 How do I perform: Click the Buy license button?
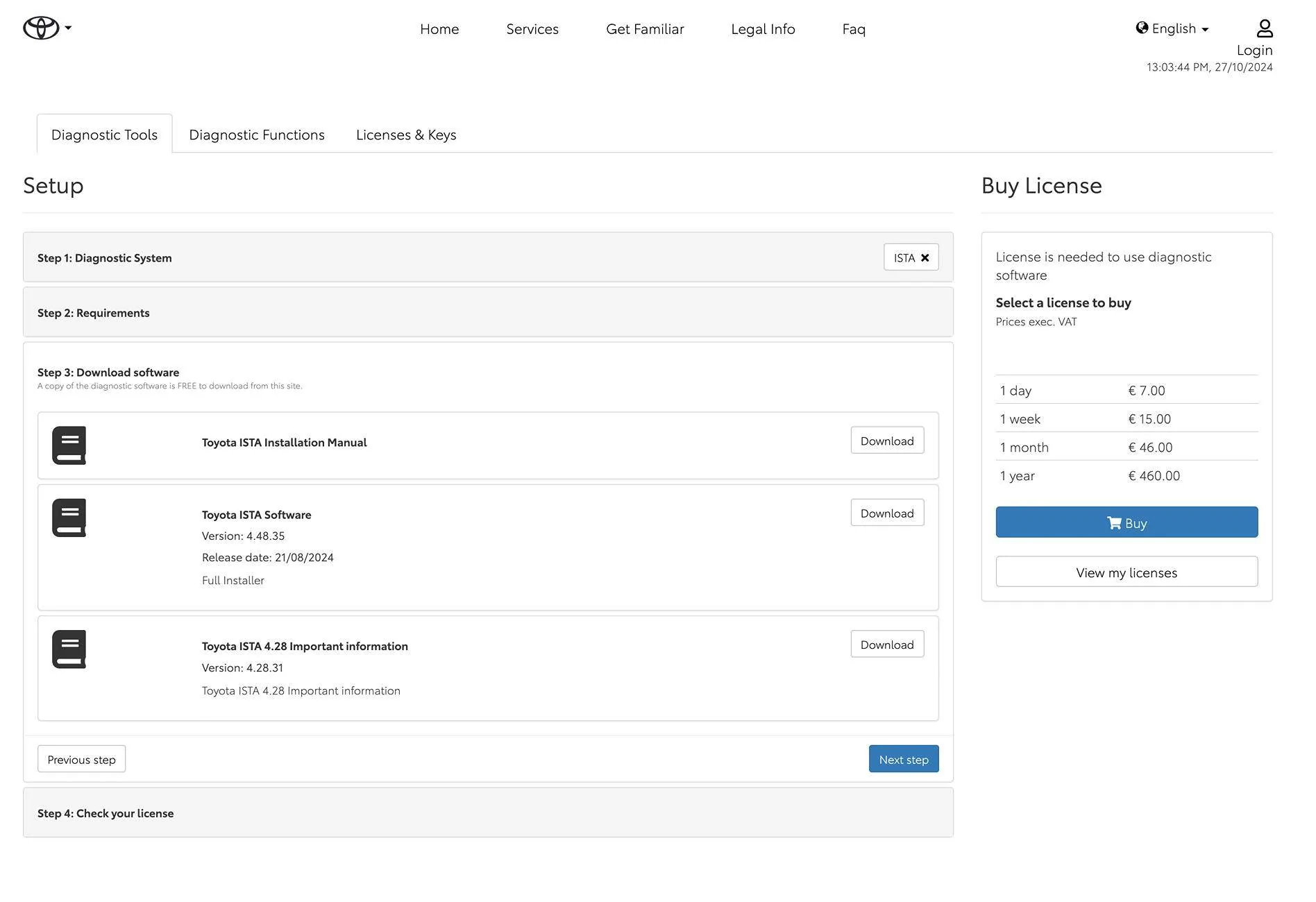pos(1127,522)
